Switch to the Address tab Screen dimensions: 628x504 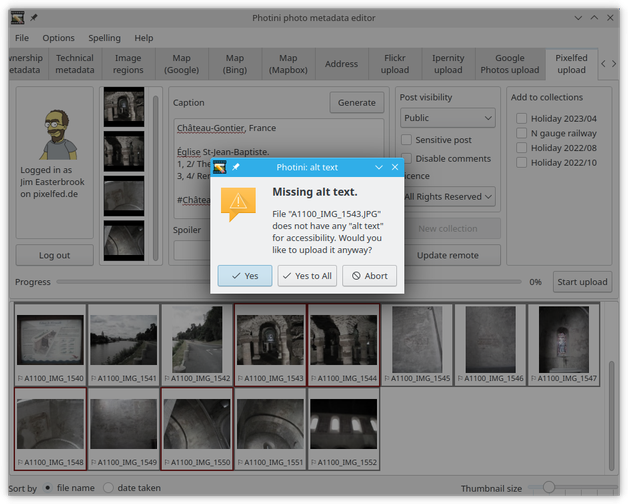coord(341,64)
